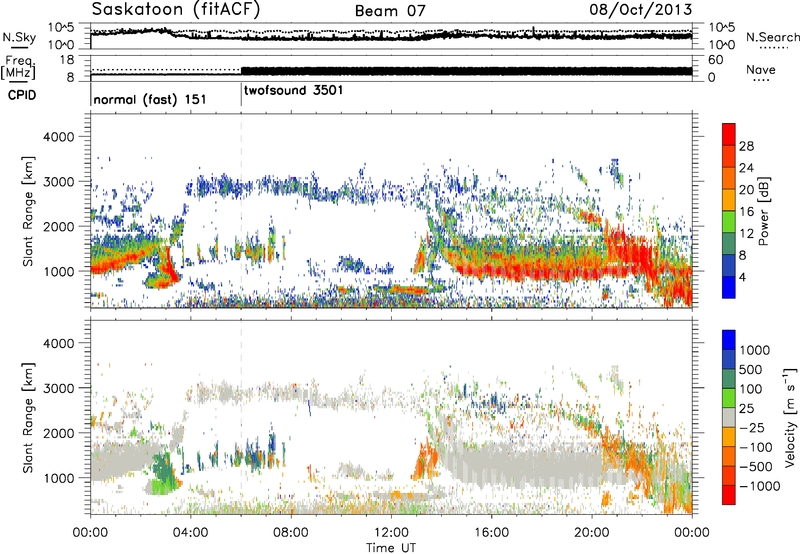Viewport: 800px width, 554px height.
Task: Click the N.Search legend label
Action: point(772,37)
